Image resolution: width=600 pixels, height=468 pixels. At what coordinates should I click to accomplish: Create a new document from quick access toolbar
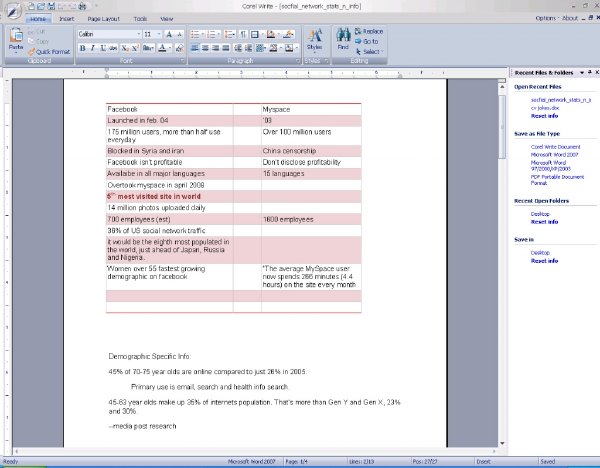click(31, 6)
